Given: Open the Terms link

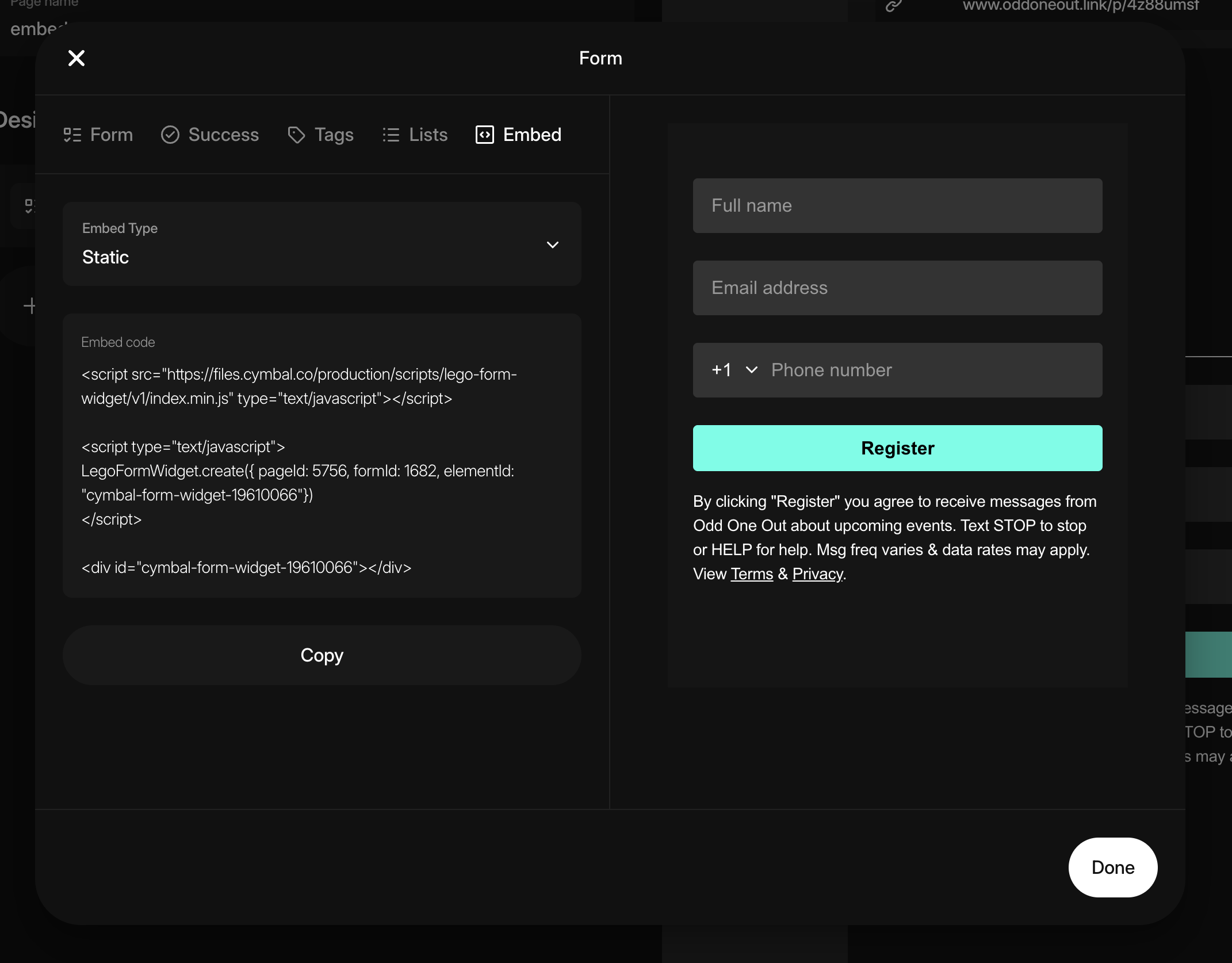Looking at the screenshot, I should (751, 574).
